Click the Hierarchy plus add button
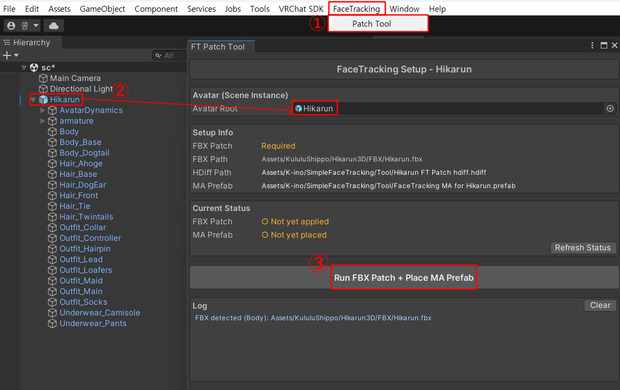The width and height of the screenshot is (620, 390). coord(7,55)
